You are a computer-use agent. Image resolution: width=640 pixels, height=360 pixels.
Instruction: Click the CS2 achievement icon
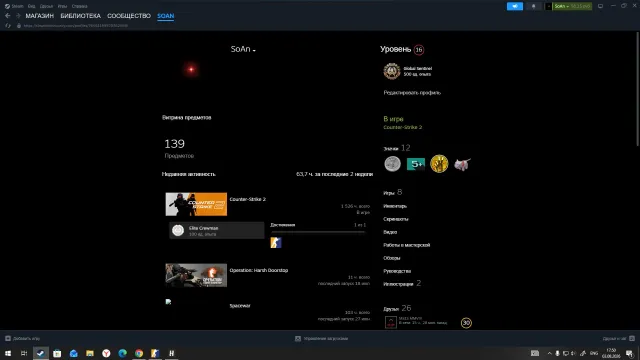(x=276, y=242)
